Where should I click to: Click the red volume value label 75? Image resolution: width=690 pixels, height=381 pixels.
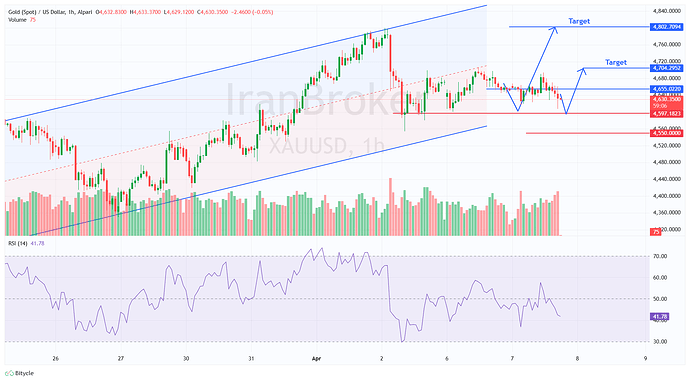tap(656, 232)
